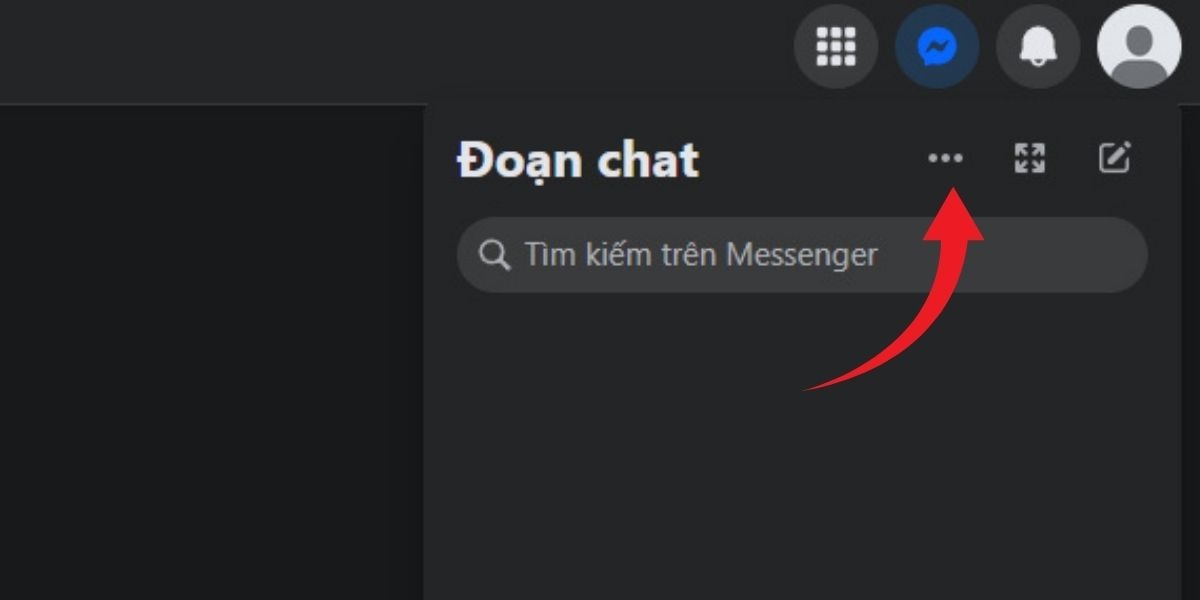Select the Menu shortcut in top bar
Image resolution: width=1200 pixels, height=600 pixels.
(836, 46)
